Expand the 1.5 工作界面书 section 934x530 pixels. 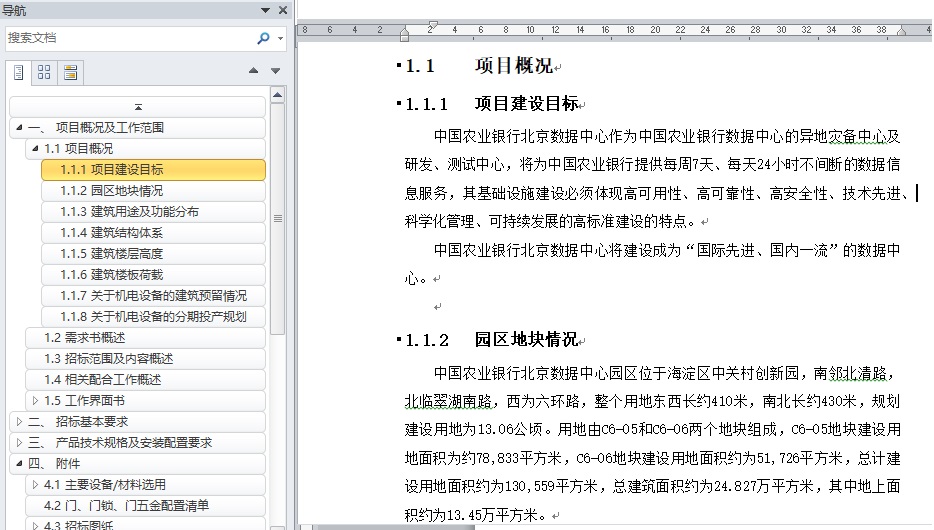(35, 401)
